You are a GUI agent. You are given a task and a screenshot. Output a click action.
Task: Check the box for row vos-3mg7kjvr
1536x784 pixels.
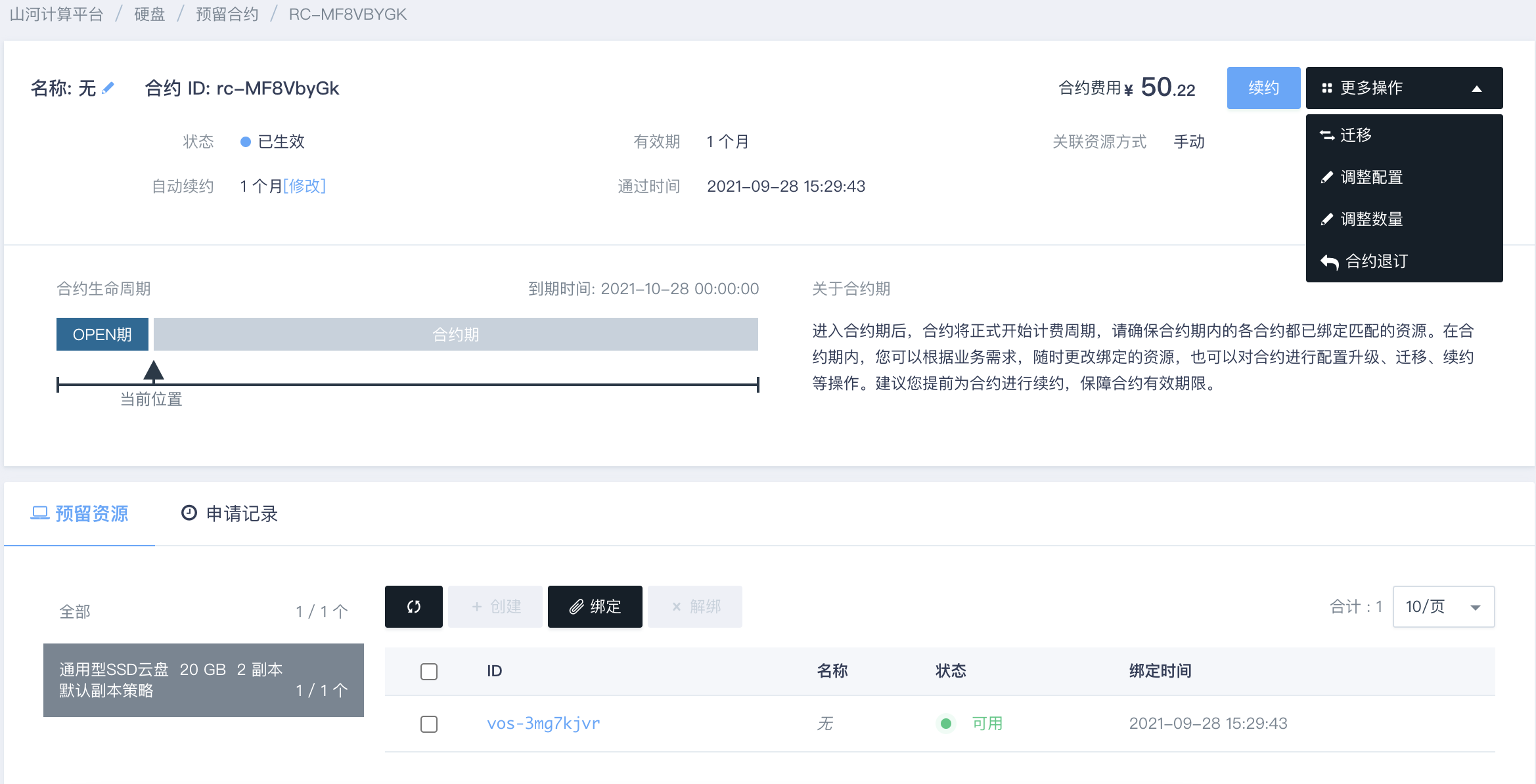[429, 724]
